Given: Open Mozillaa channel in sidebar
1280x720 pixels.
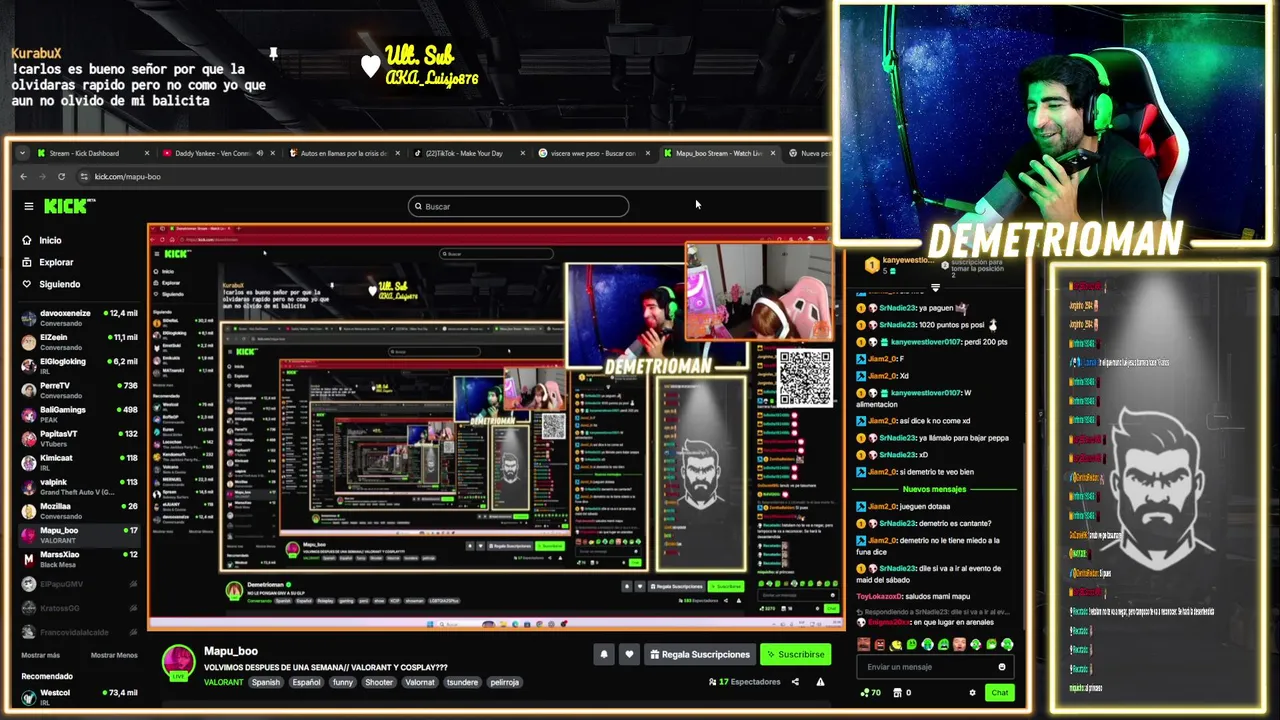Looking at the screenshot, I should 79,511.
